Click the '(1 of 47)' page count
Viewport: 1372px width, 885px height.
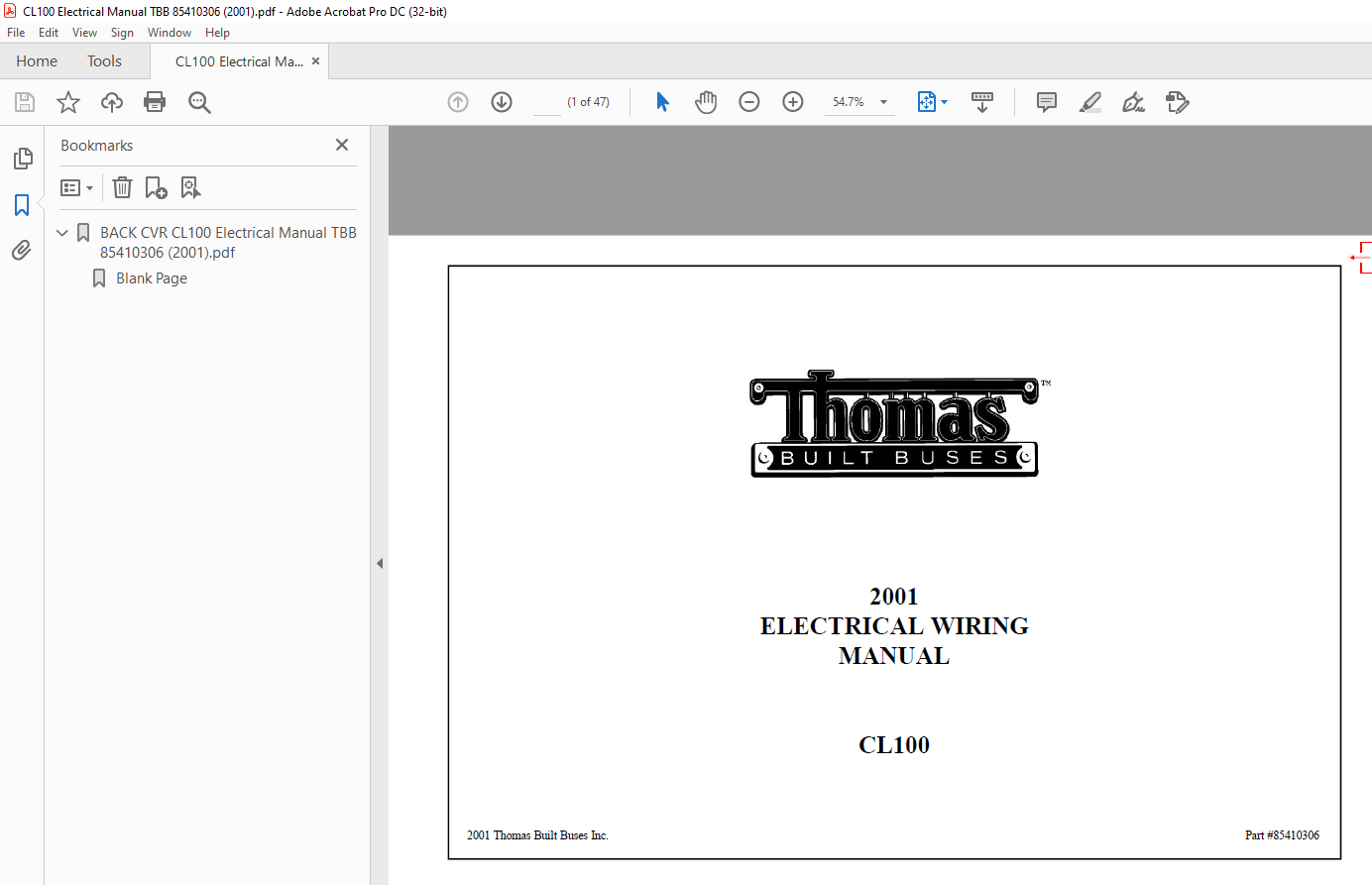(588, 102)
